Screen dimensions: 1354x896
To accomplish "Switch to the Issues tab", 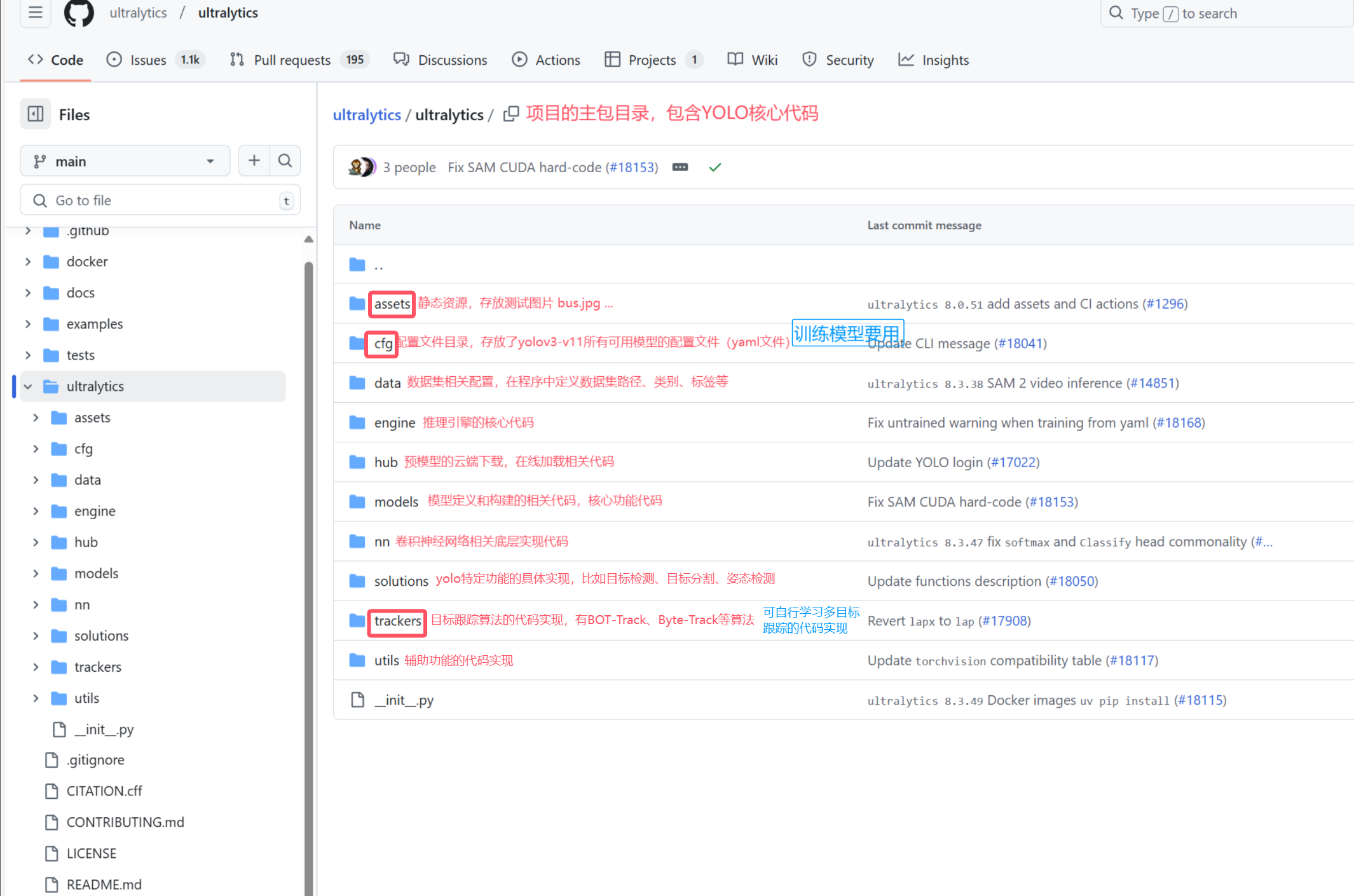I will coord(155,60).
